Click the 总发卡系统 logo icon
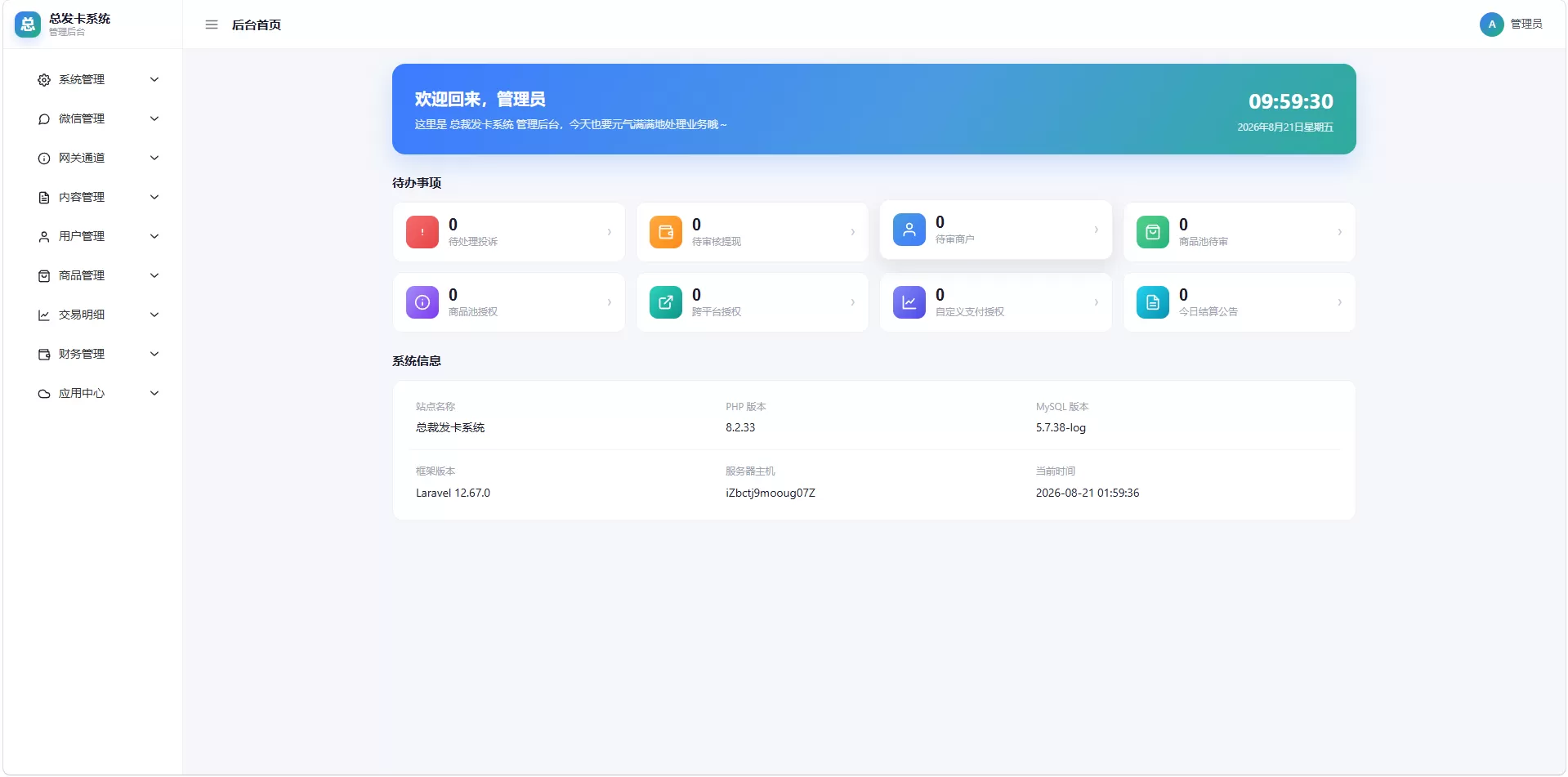The width and height of the screenshot is (1568, 777). (x=28, y=25)
